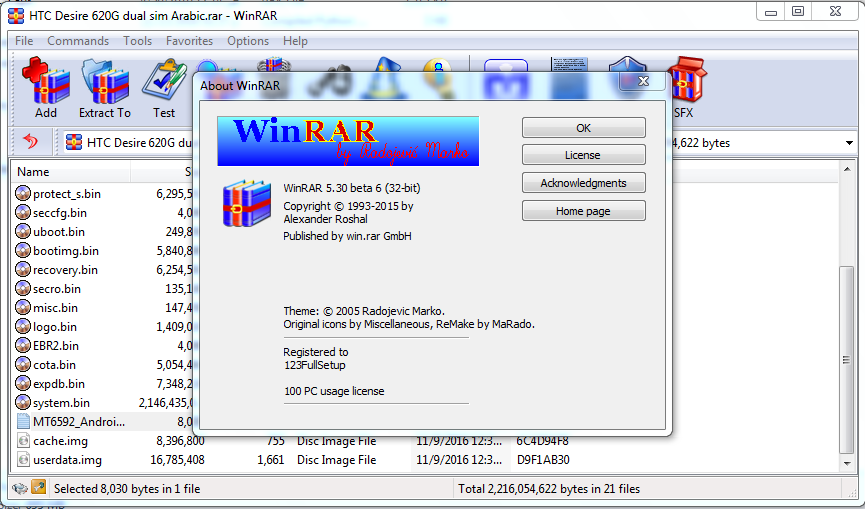865x509 pixels.
Task: Open the Tools menu
Action: click(137, 41)
